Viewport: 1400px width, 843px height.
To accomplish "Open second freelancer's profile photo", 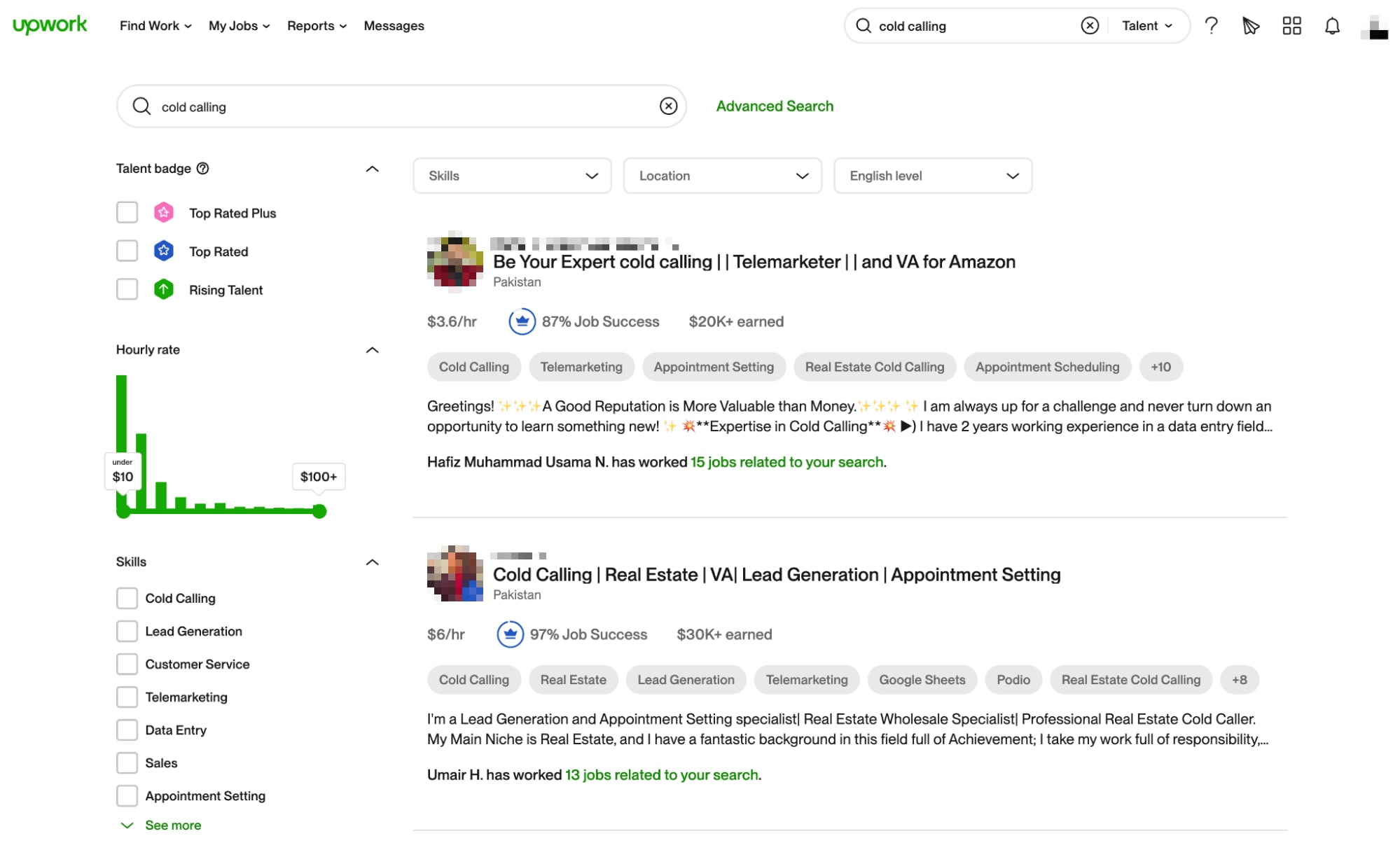I will tap(455, 574).
